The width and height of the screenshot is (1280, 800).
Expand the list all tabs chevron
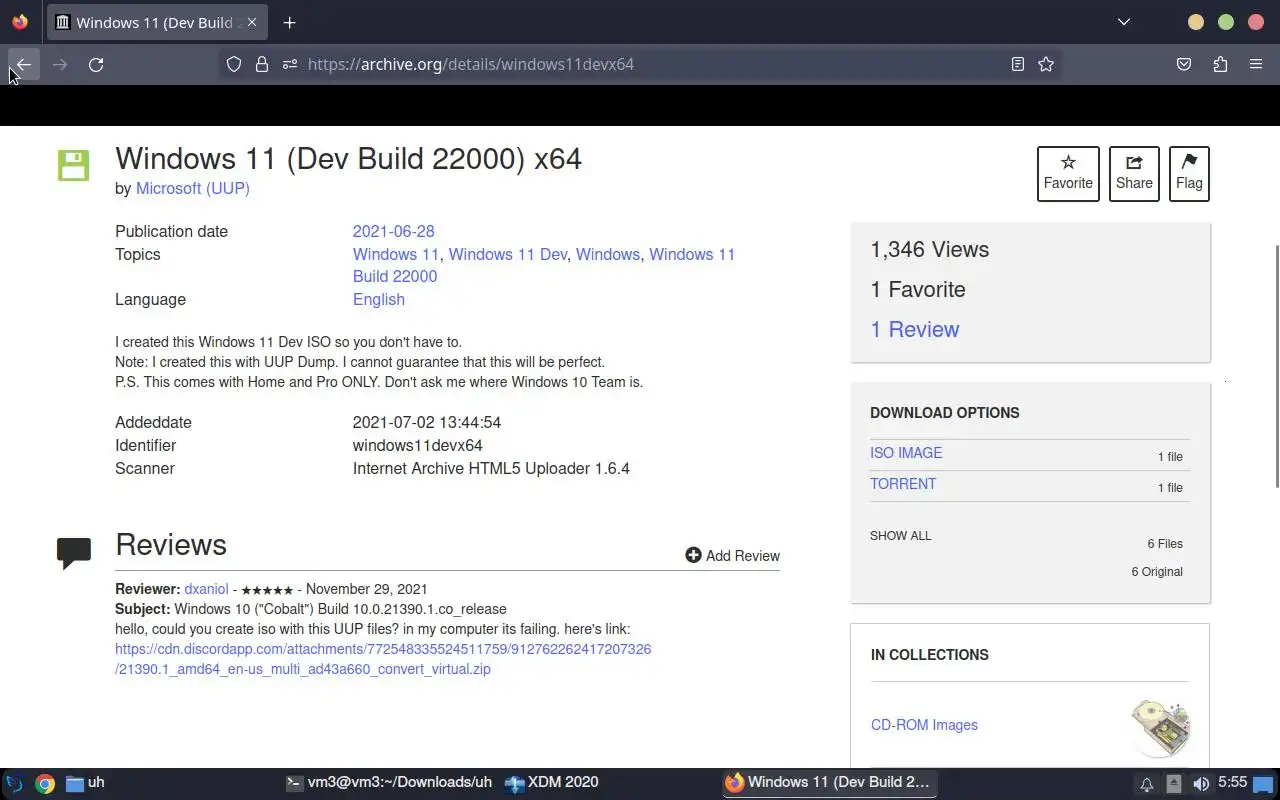(x=1124, y=22)
